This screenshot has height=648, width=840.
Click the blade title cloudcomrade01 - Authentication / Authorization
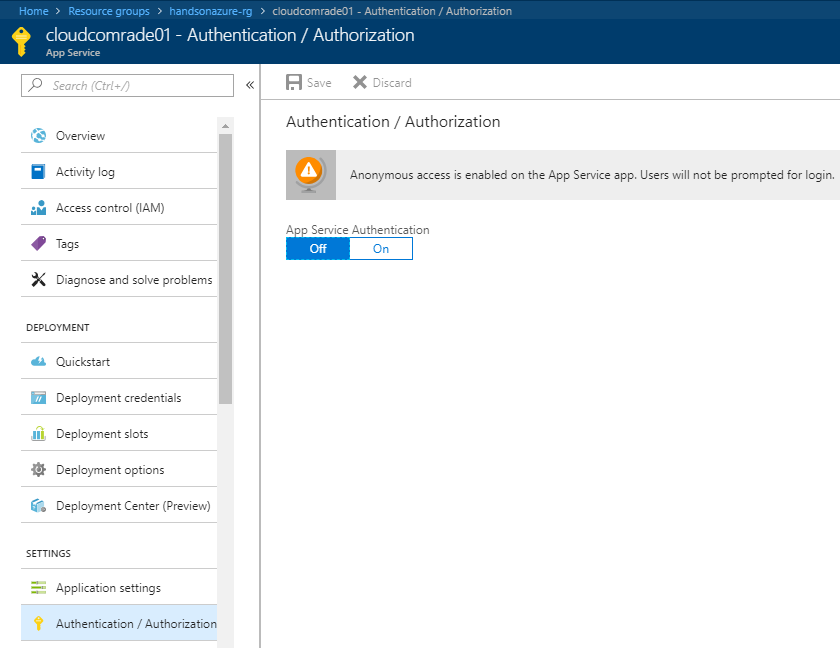click(230, 35)
